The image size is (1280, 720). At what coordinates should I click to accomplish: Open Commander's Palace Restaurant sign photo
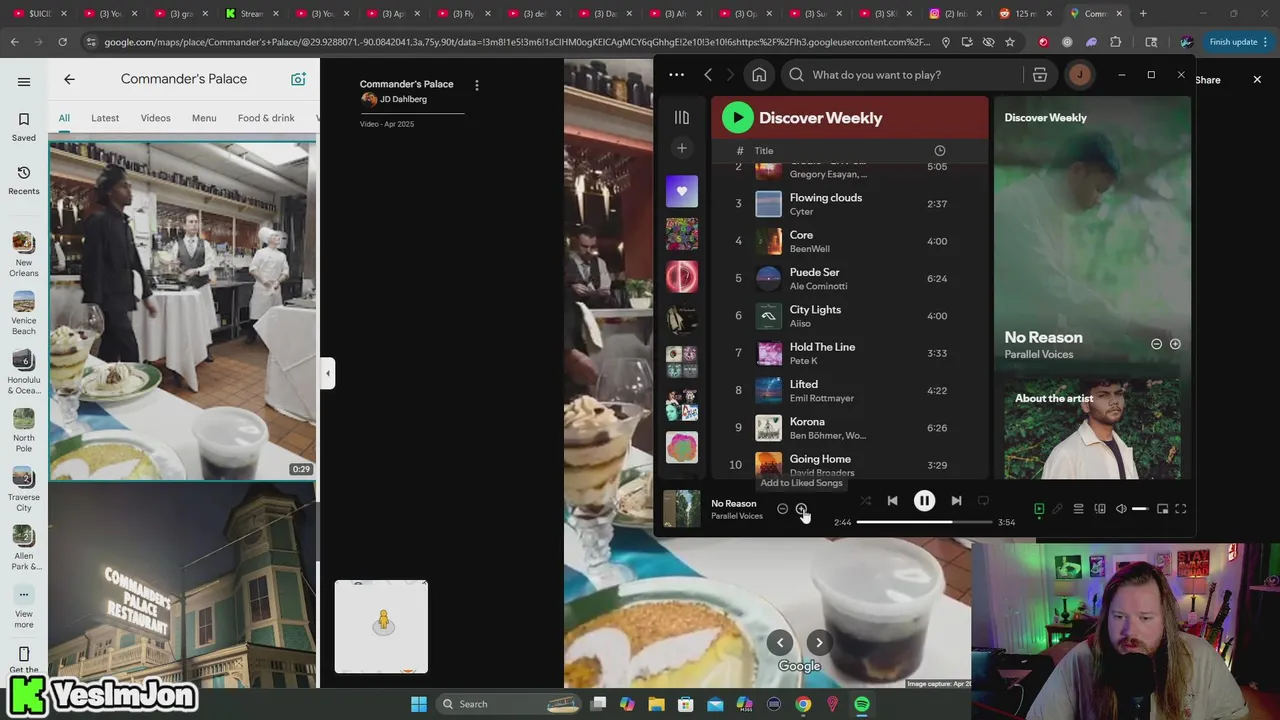pos(183,586)
